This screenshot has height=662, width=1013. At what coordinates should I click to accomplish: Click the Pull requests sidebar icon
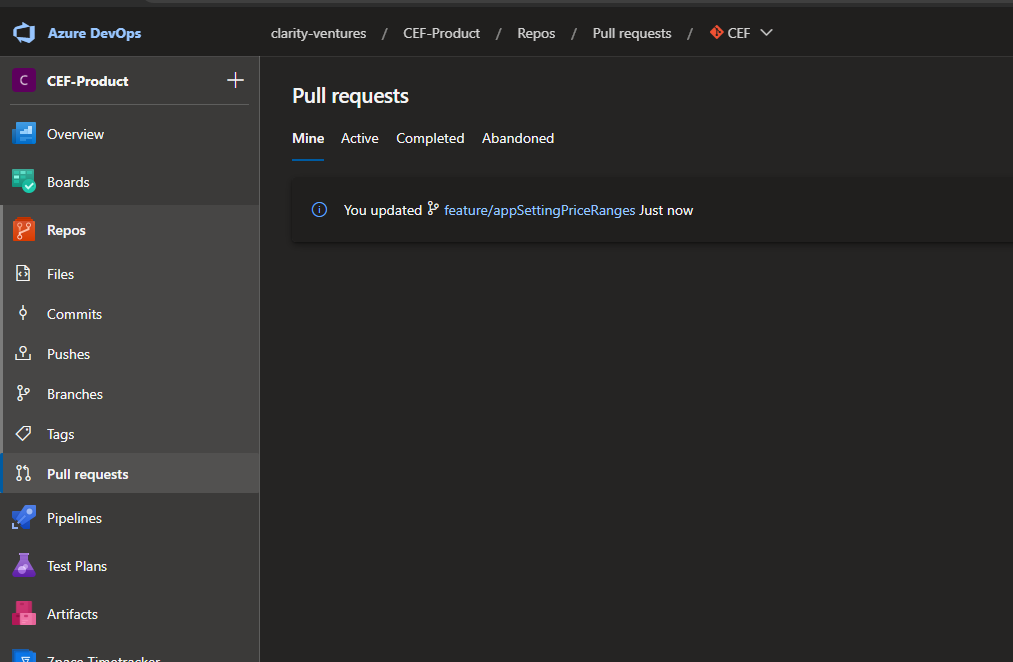23,473
